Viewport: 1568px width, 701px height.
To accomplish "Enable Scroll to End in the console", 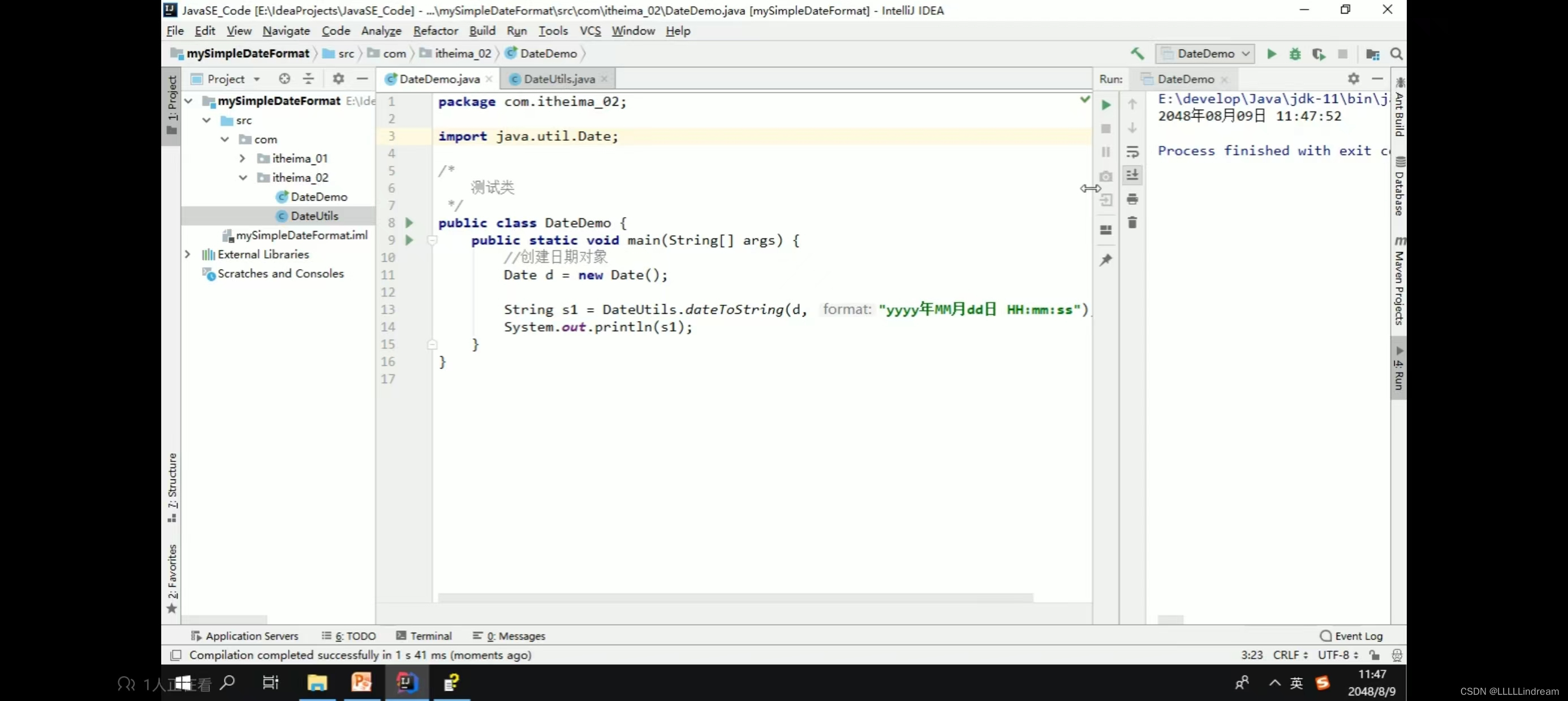I will pos(1133,175).
